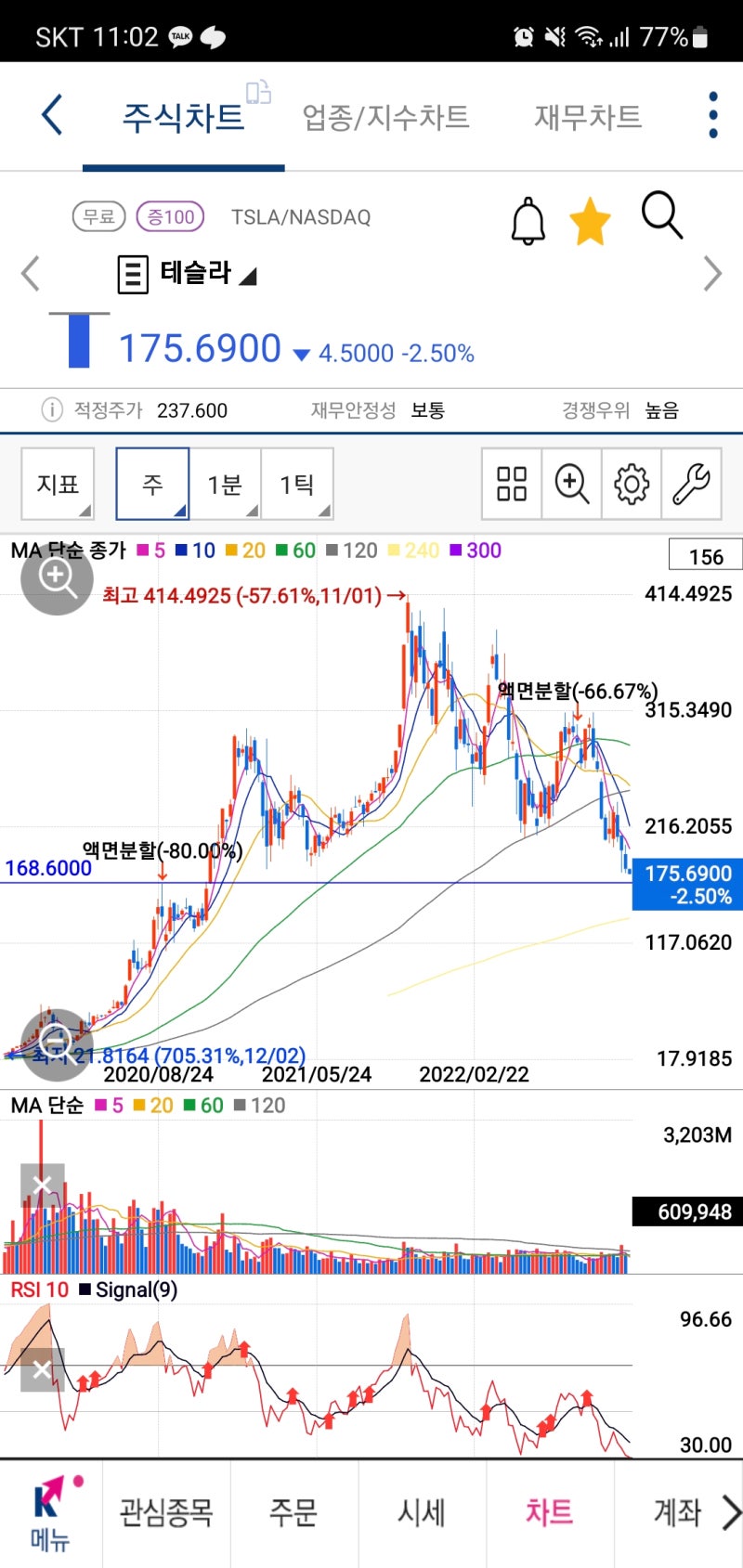Screen dimensions: 743x1568
Task: Tap the 액면분할(-80.00%) split marker
Action: [x=163, y=850]
